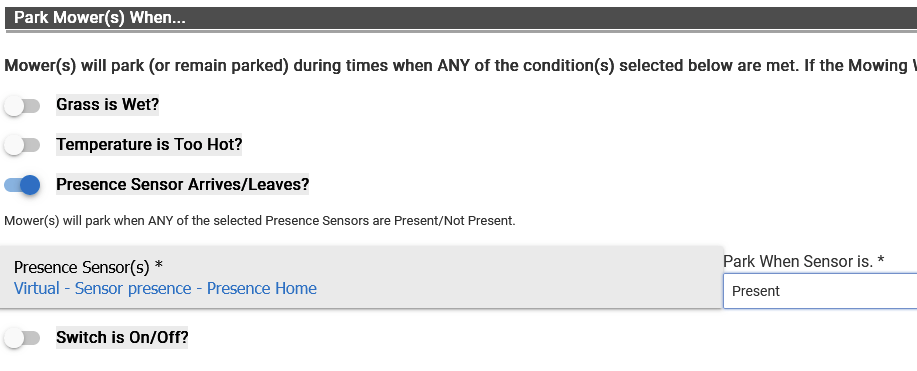The image size is (917, 371).
Task: Click the ANY of selected Presence Sensors note
Action: pyautogui.click(x=260, y=221)
